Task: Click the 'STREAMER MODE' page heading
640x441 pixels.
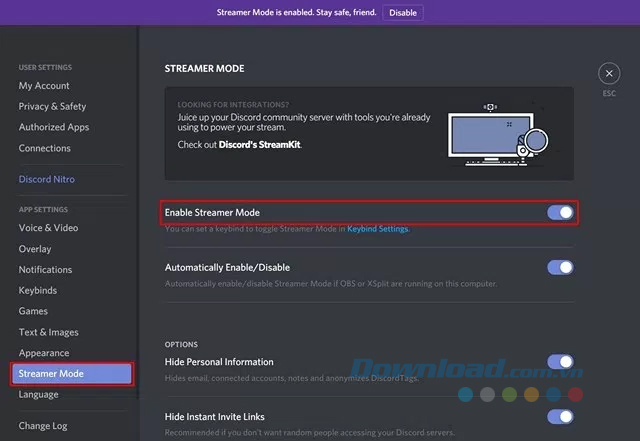Action: pos(204,69)
